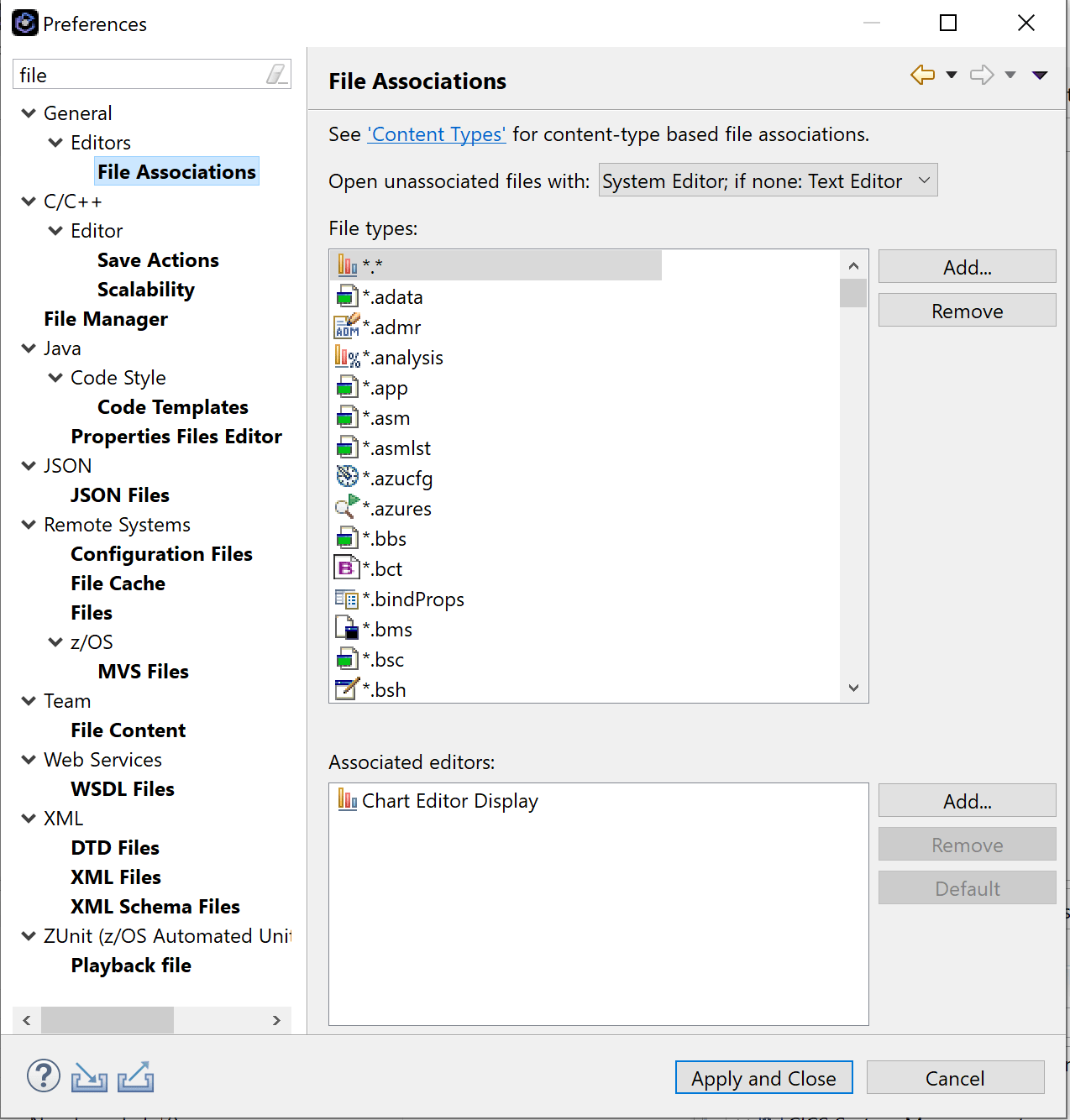Image resolution: width=1070 pixels, height=1120 pixels.
Task: Click the 'Content Types' link
Action: click(436, 134)
